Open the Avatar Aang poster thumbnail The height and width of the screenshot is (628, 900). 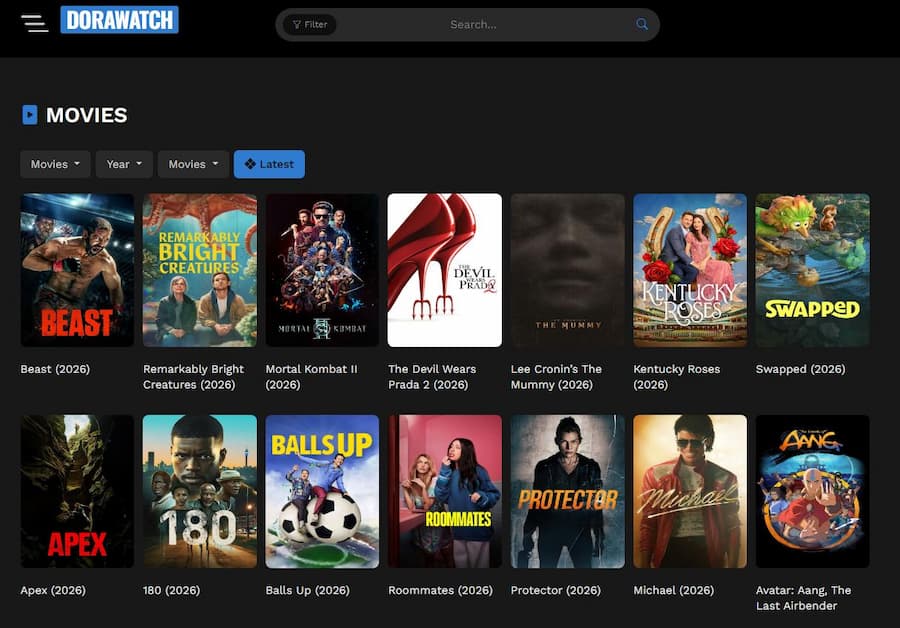click(x=813, y=491)
